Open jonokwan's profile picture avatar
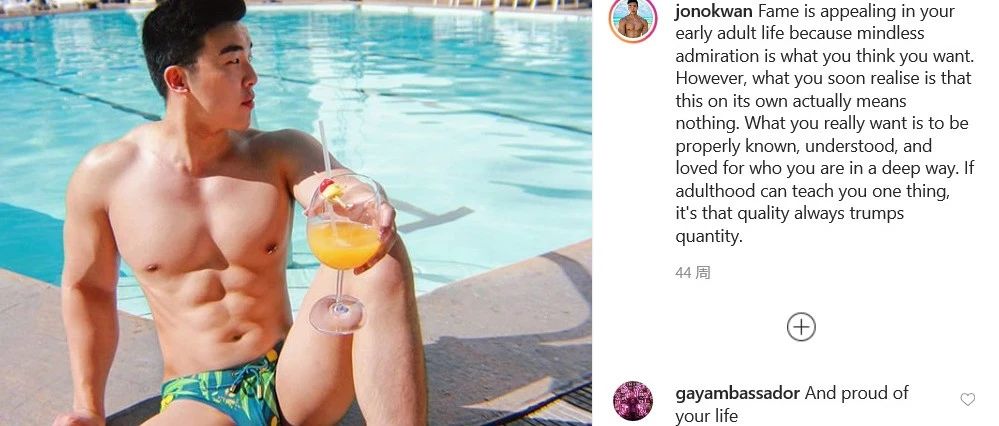This screenshot has width=999, height=426. (633, 20)
